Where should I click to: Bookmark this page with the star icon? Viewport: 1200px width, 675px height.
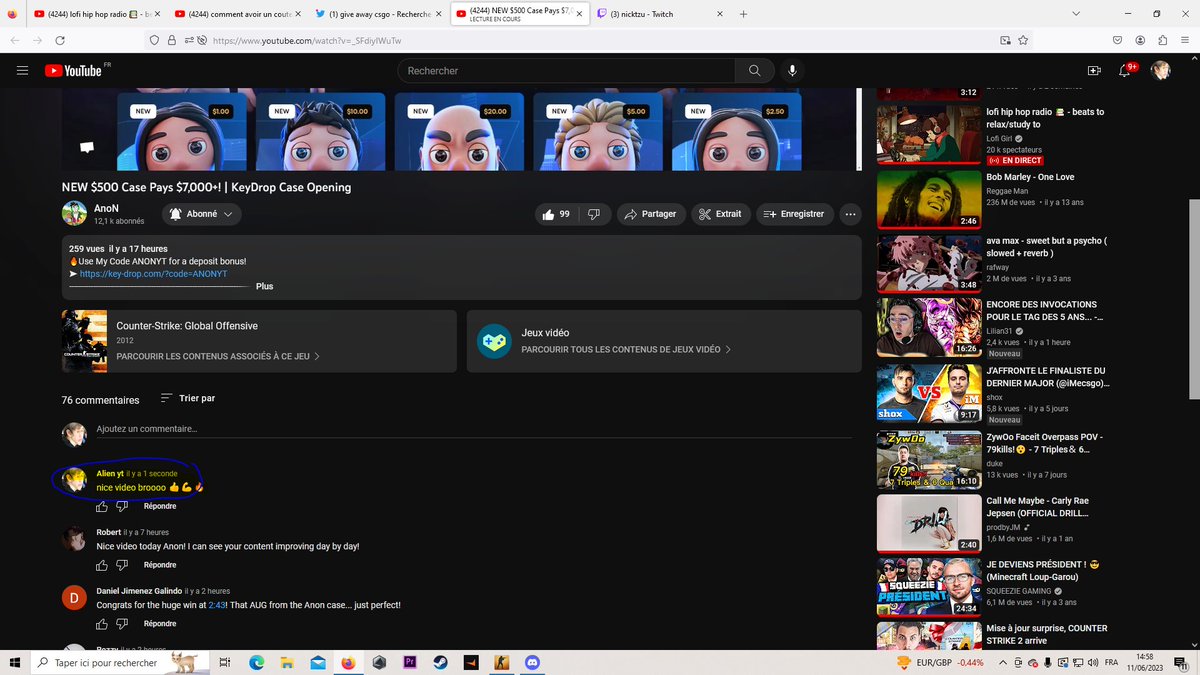point(1023,40)
